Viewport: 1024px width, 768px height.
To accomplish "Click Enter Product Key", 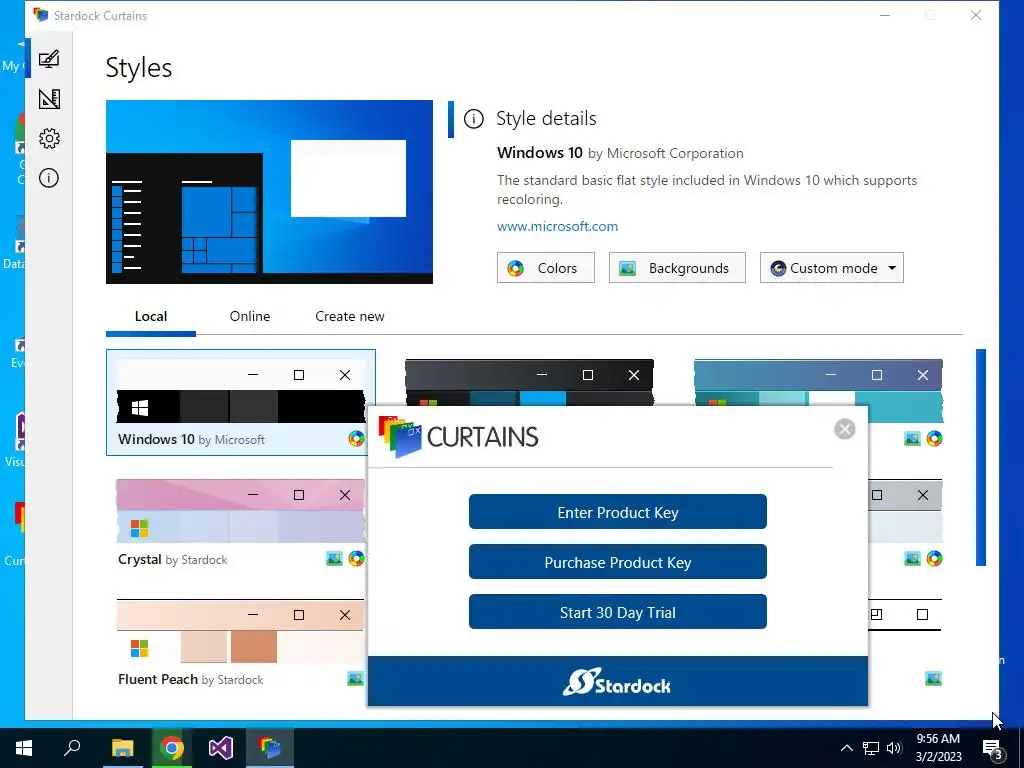I will click(617, 512).
